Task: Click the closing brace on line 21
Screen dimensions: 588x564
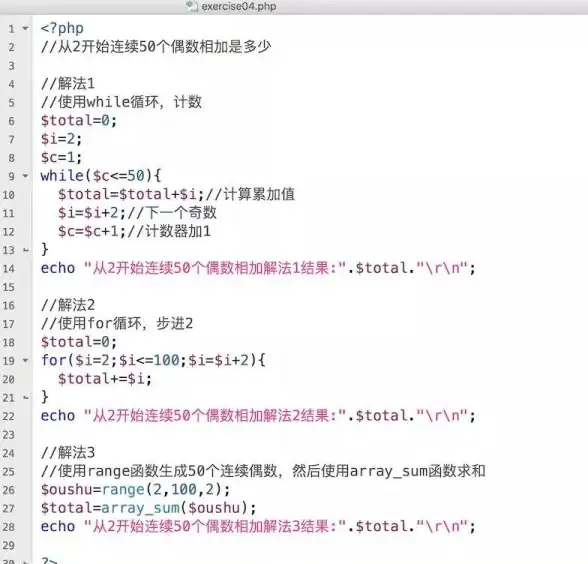Action: 45,397
